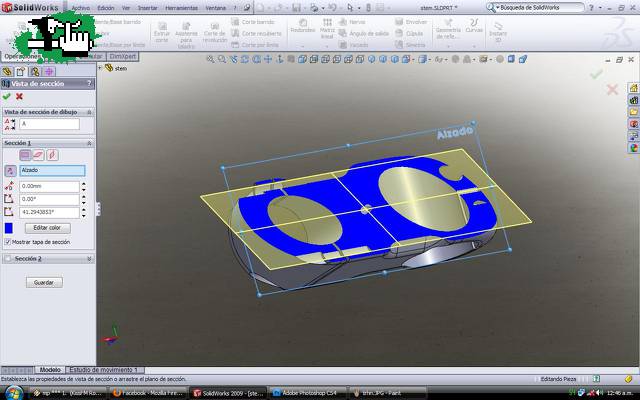Confirm section view with green checkmark in panel
The image size is (640, 400).
pos(7,96)
